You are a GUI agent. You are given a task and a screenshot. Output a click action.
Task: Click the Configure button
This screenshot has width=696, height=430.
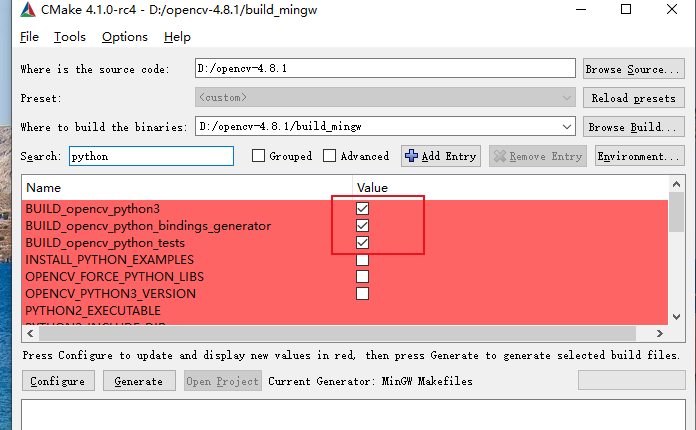coord(58,381)
